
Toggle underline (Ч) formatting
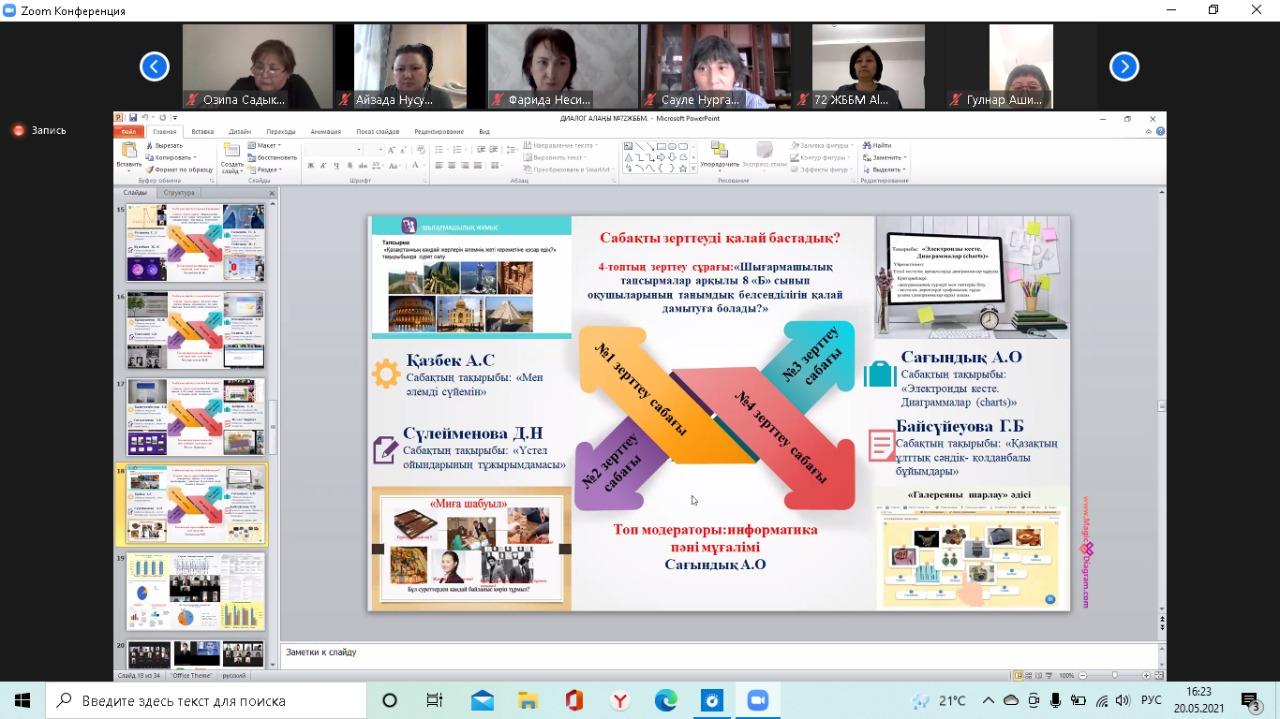[335, 166]
